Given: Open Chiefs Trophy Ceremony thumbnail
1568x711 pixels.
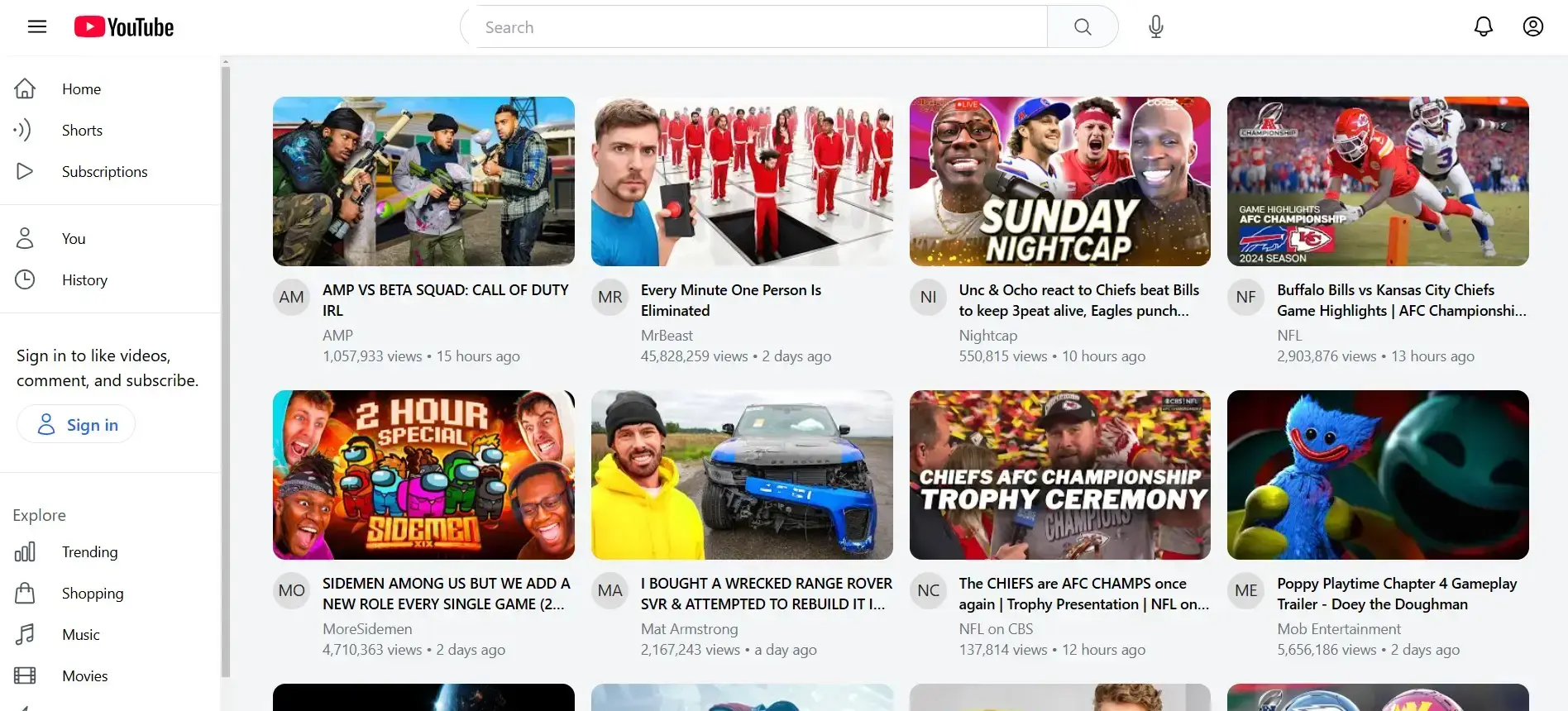Looking at the screenshot, I should coord(1060,475).
